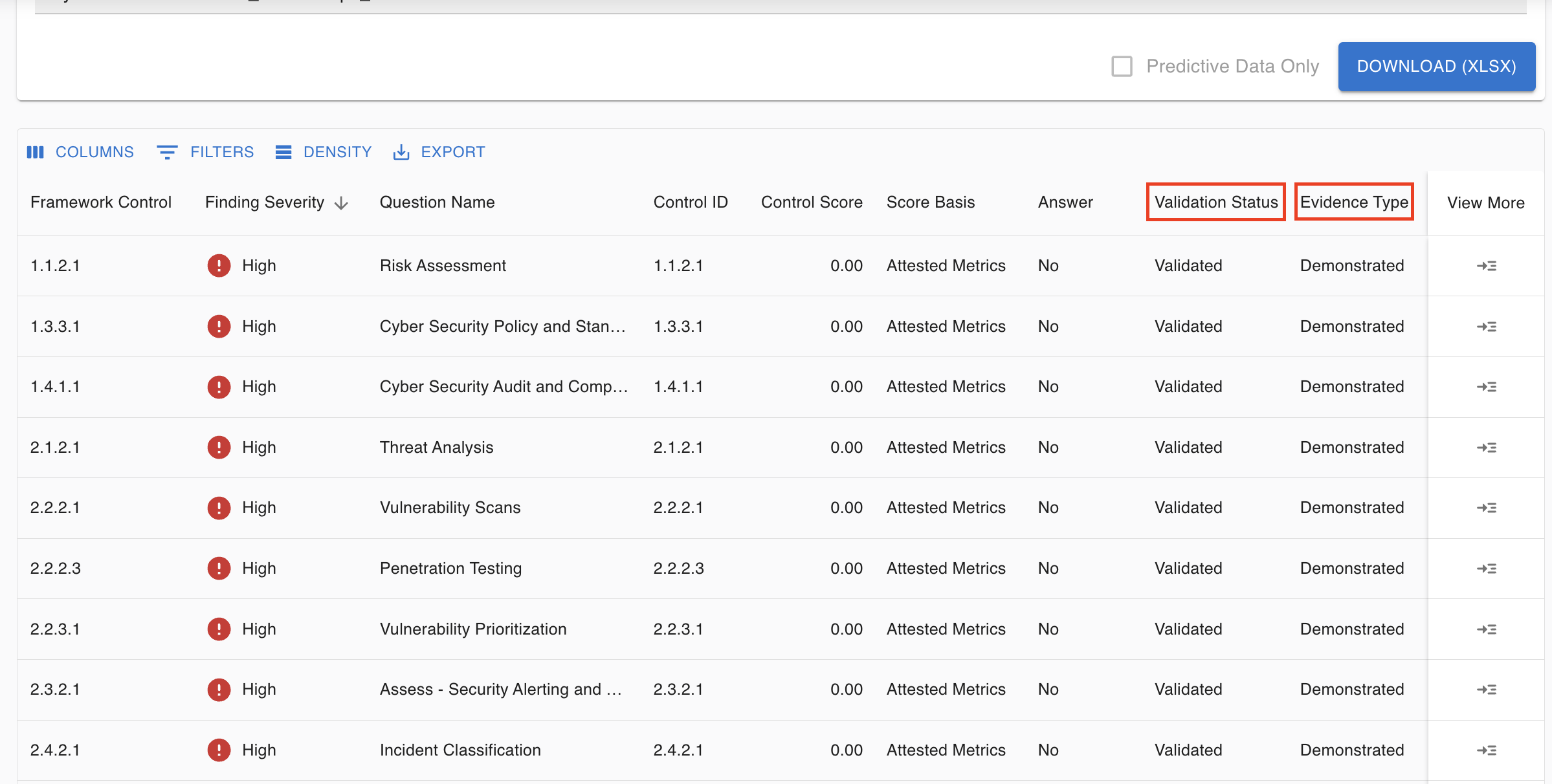The image size is (1552, 784).
Task: Click High severity icon in row 2.4.2.1
Action: (x=219, y=750)
